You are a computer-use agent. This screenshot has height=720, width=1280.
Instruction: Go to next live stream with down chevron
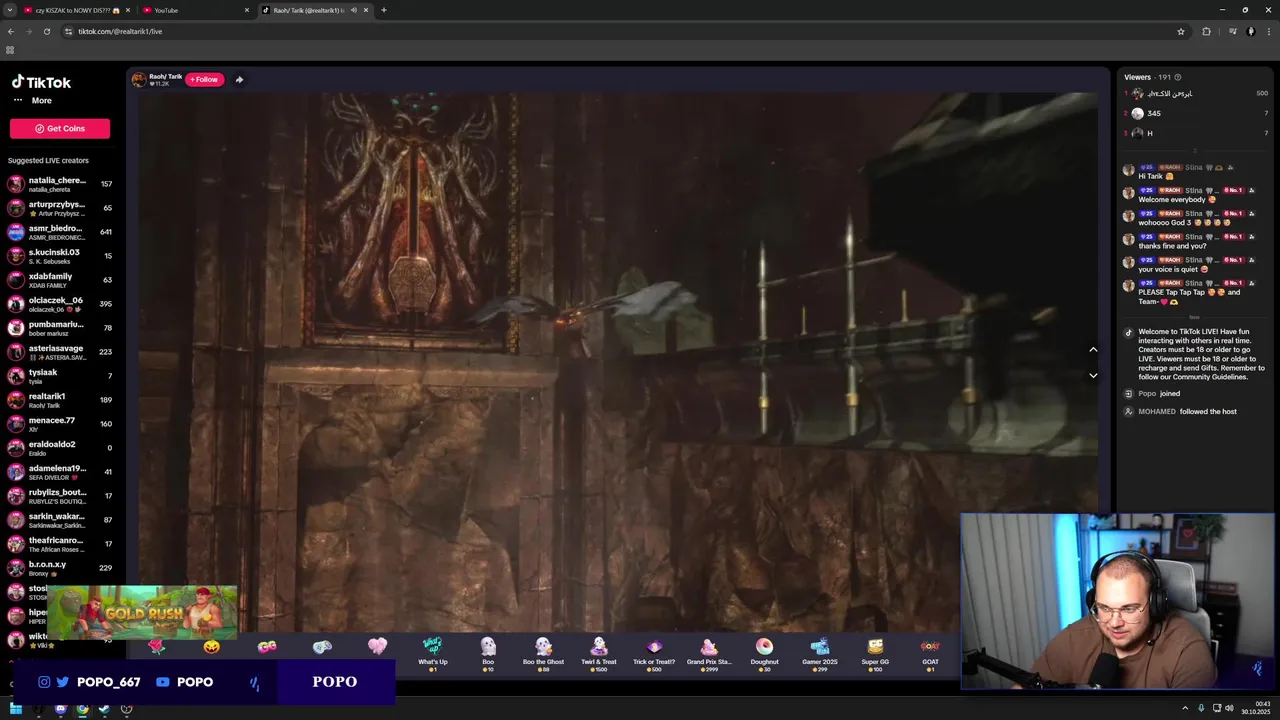[x=1093, y=375]
